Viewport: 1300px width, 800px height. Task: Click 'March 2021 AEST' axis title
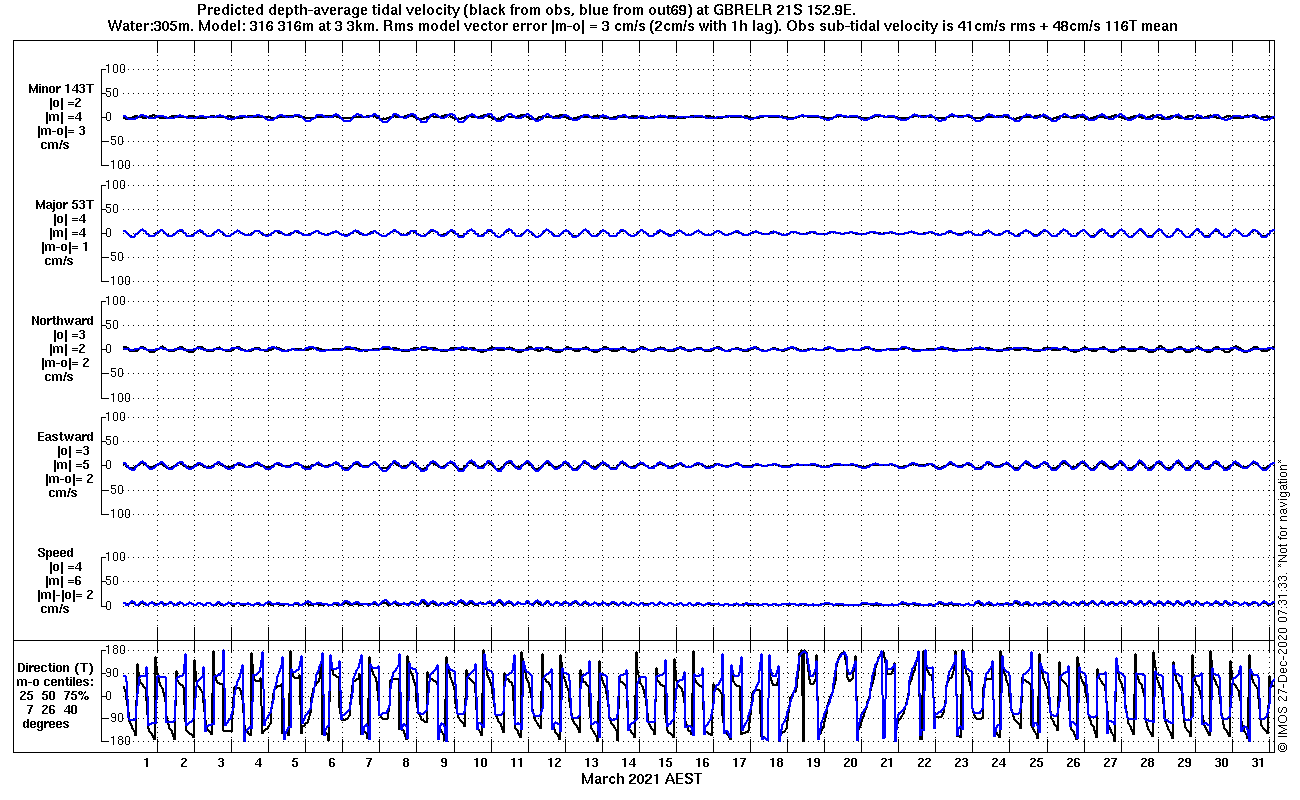(x=641, y=779)
